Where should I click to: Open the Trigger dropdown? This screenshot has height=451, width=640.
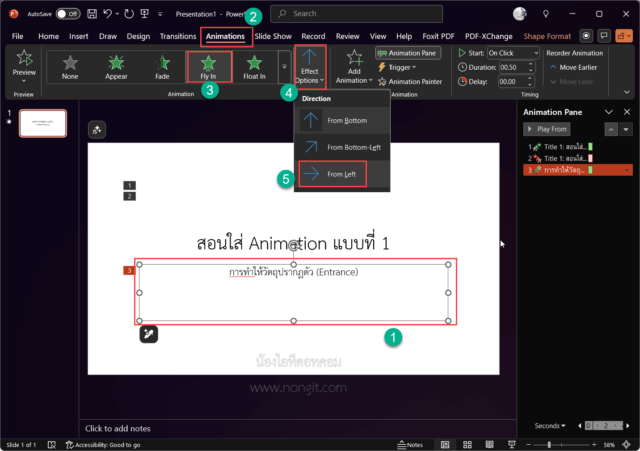click(x=397, y=67)
